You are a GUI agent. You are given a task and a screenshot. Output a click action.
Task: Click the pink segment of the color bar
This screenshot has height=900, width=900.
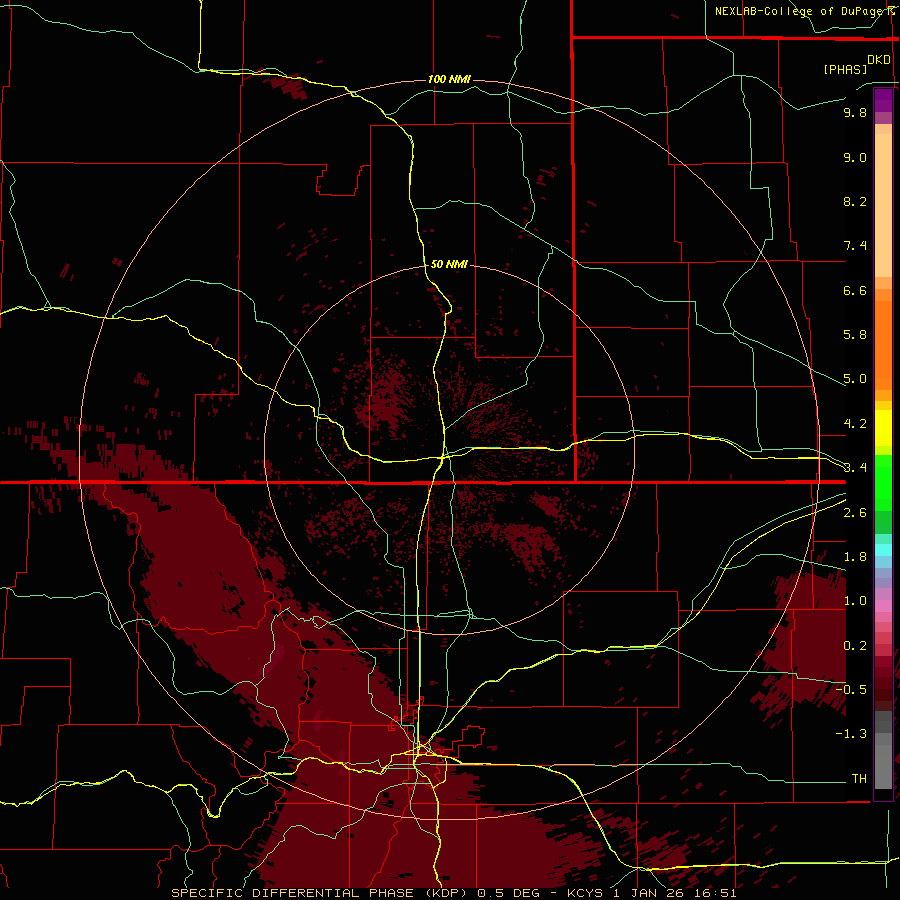tap(883, 606)
